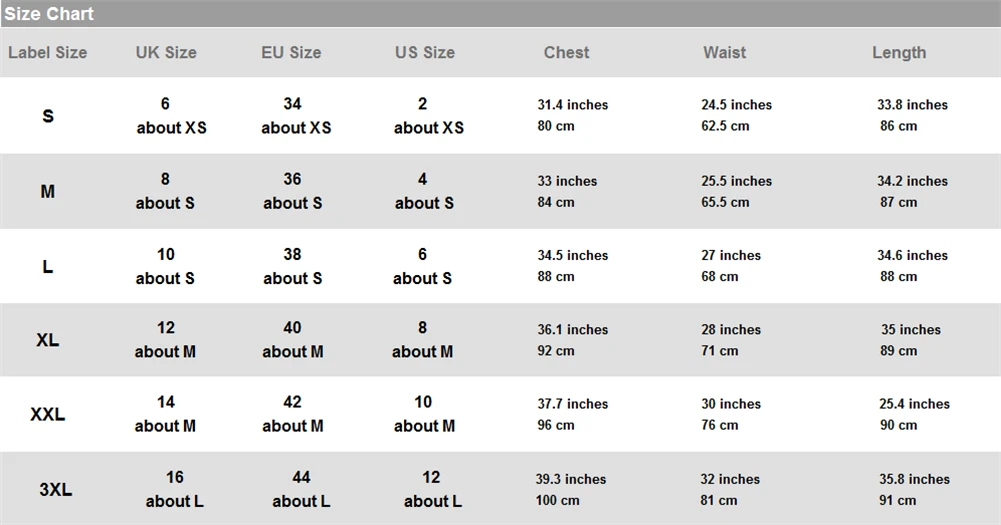Click the XXL label size cell

click(48, 415)
